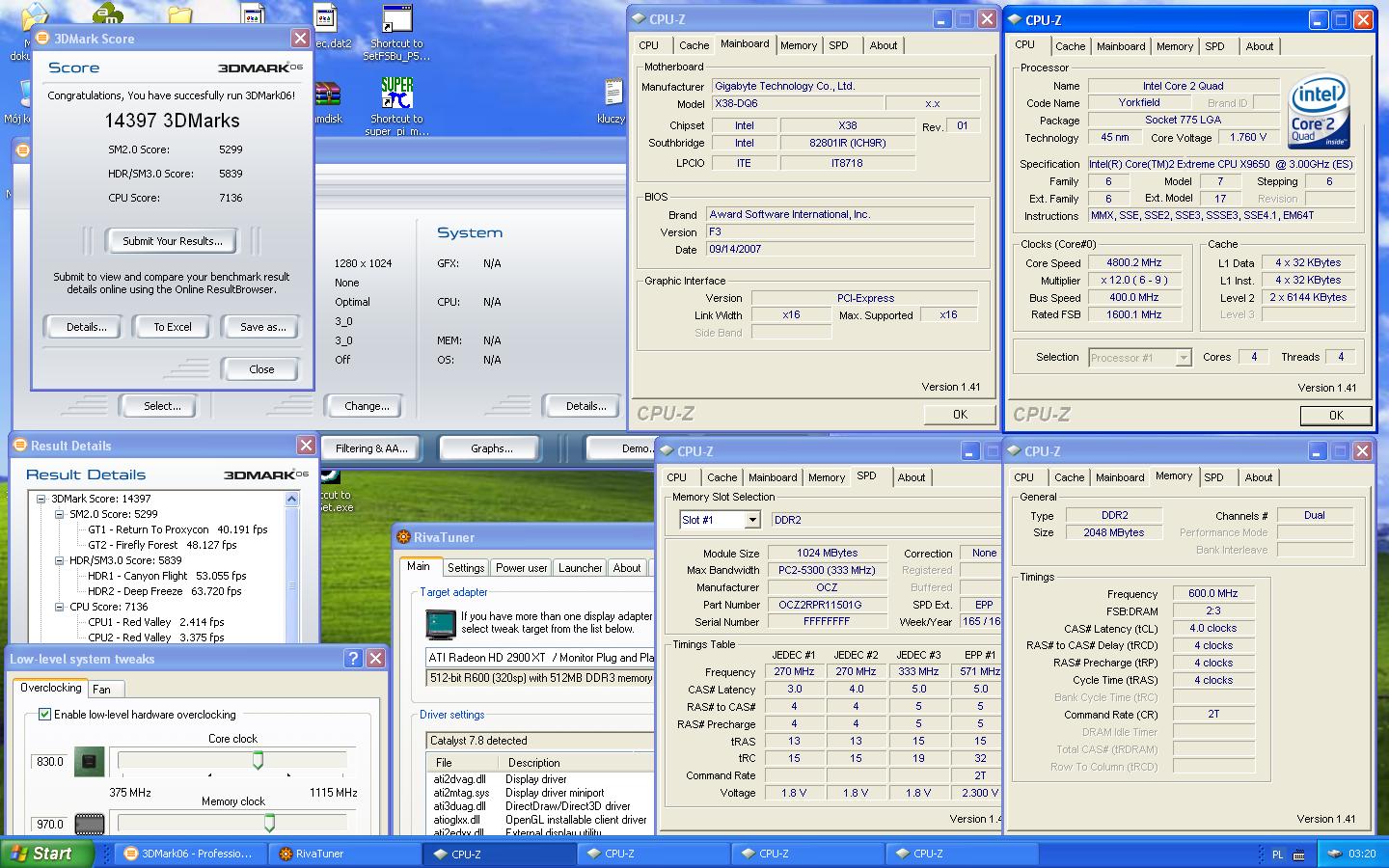Click the memory clock chip icon
This screenshot has height=868, width=1389.
coord(90,824)
